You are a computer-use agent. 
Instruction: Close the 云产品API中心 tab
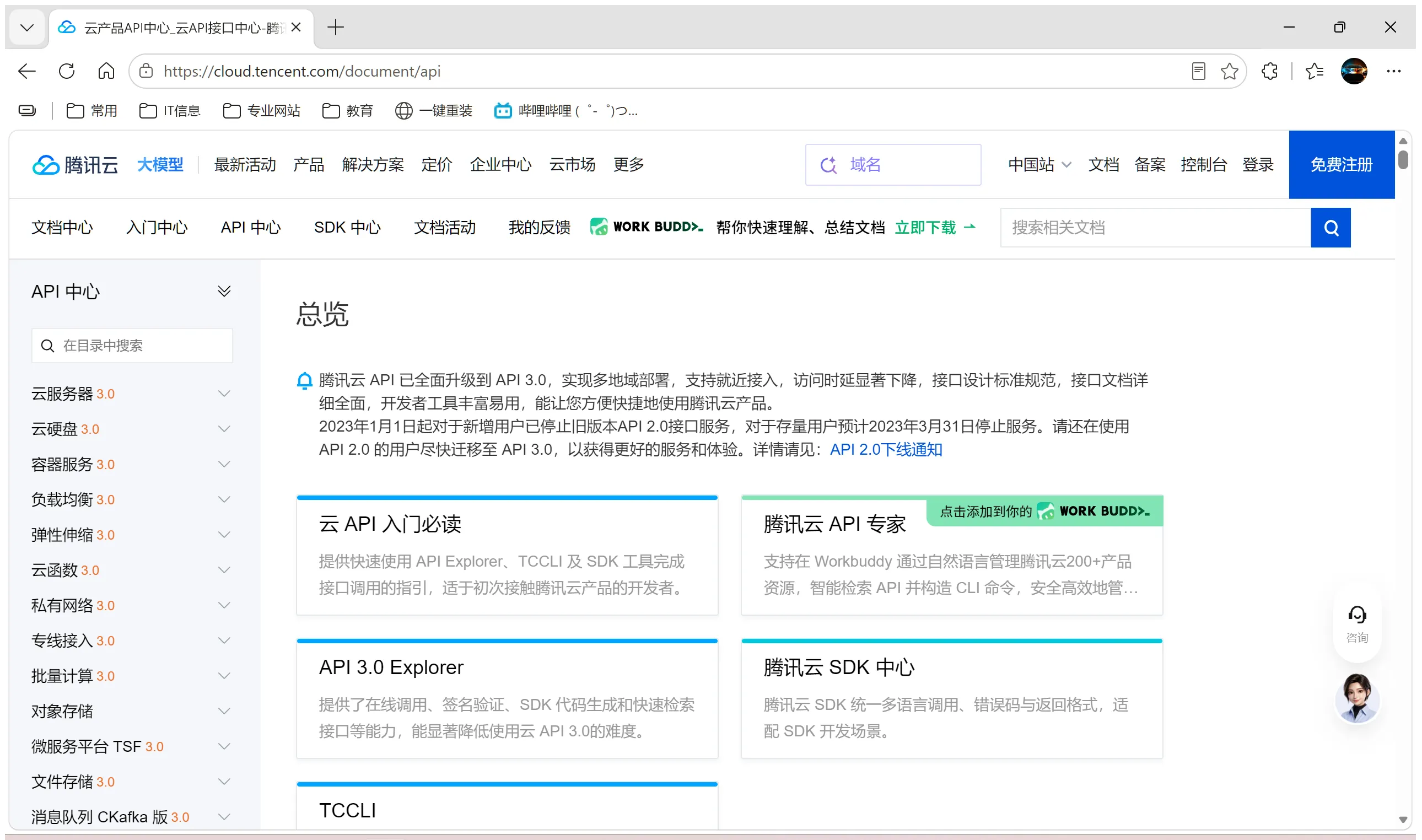[296, 27]
